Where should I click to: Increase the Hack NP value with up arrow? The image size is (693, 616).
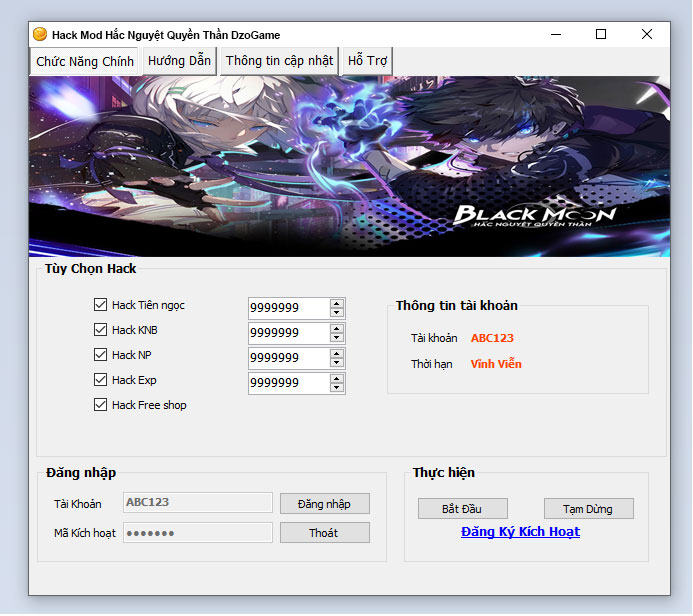[337, 354]
